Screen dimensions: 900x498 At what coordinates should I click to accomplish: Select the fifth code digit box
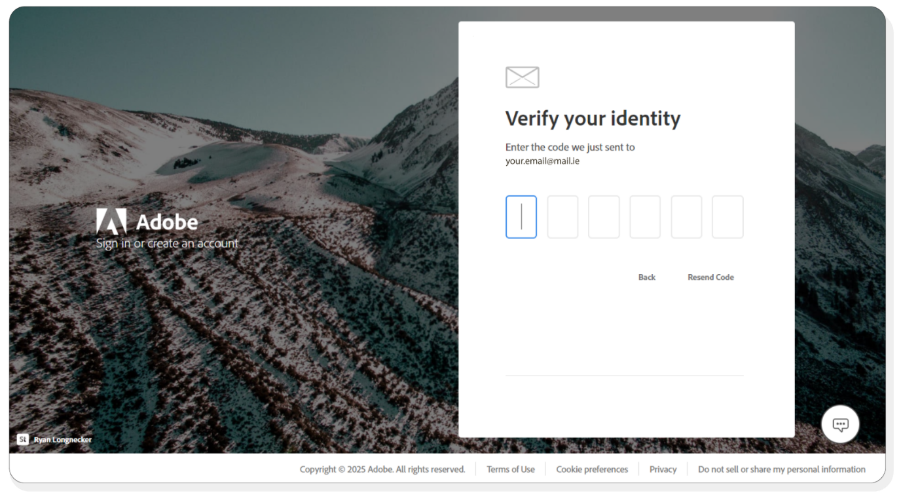tap(686, 217)
